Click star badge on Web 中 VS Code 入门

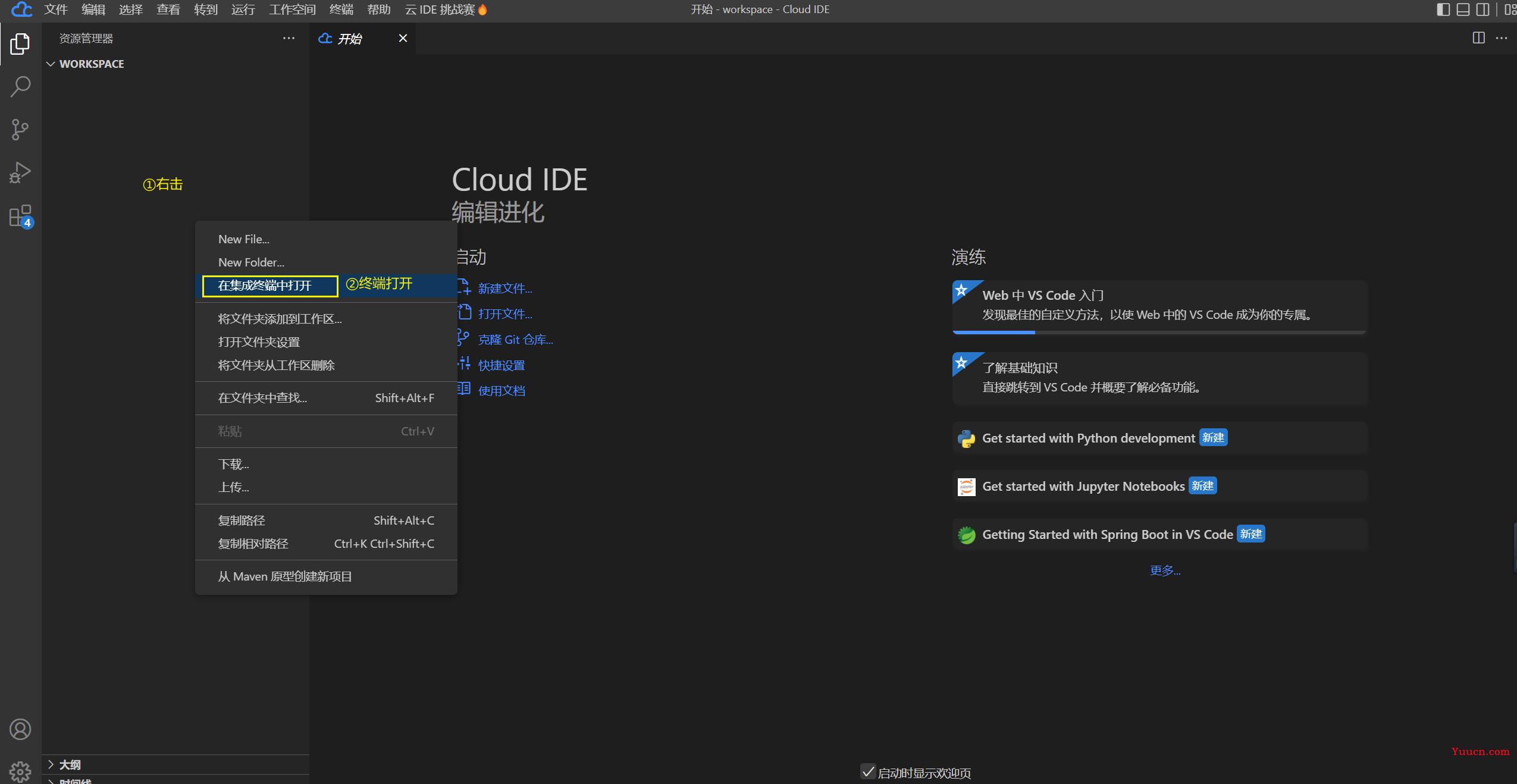[961, 290]
